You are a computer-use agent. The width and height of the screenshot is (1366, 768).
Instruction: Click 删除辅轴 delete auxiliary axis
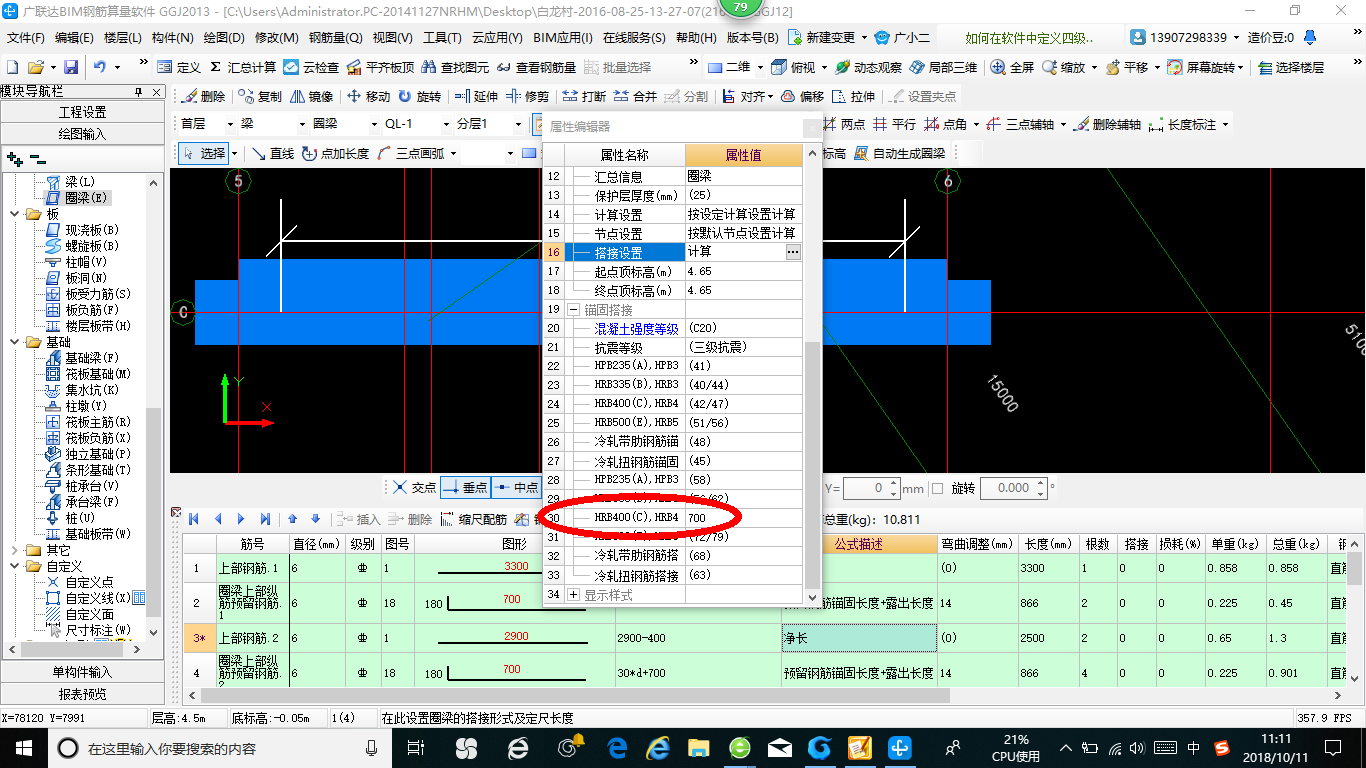point(1107,125)
